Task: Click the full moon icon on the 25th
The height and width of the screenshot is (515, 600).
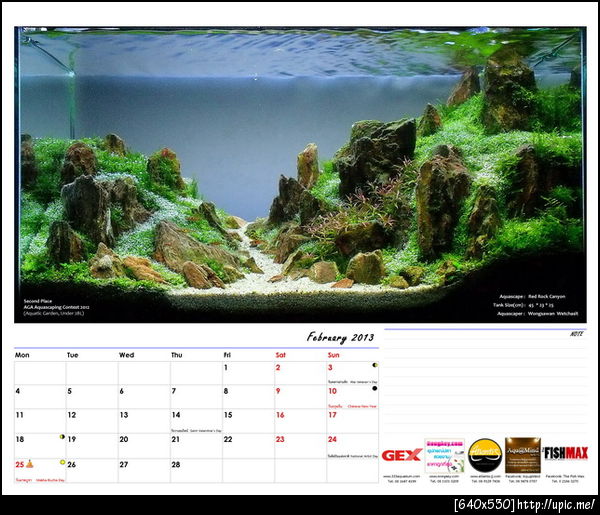Action: point(62,462)
